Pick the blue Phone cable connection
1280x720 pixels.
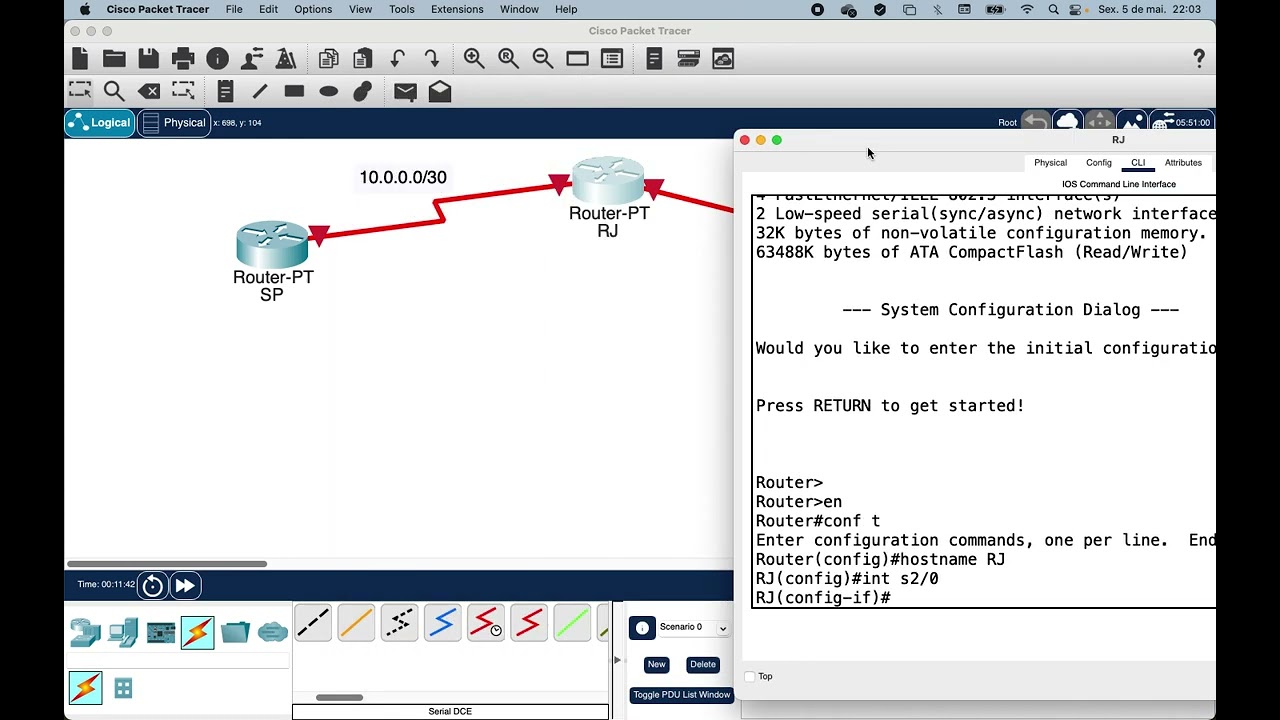(x=442, y=622)
